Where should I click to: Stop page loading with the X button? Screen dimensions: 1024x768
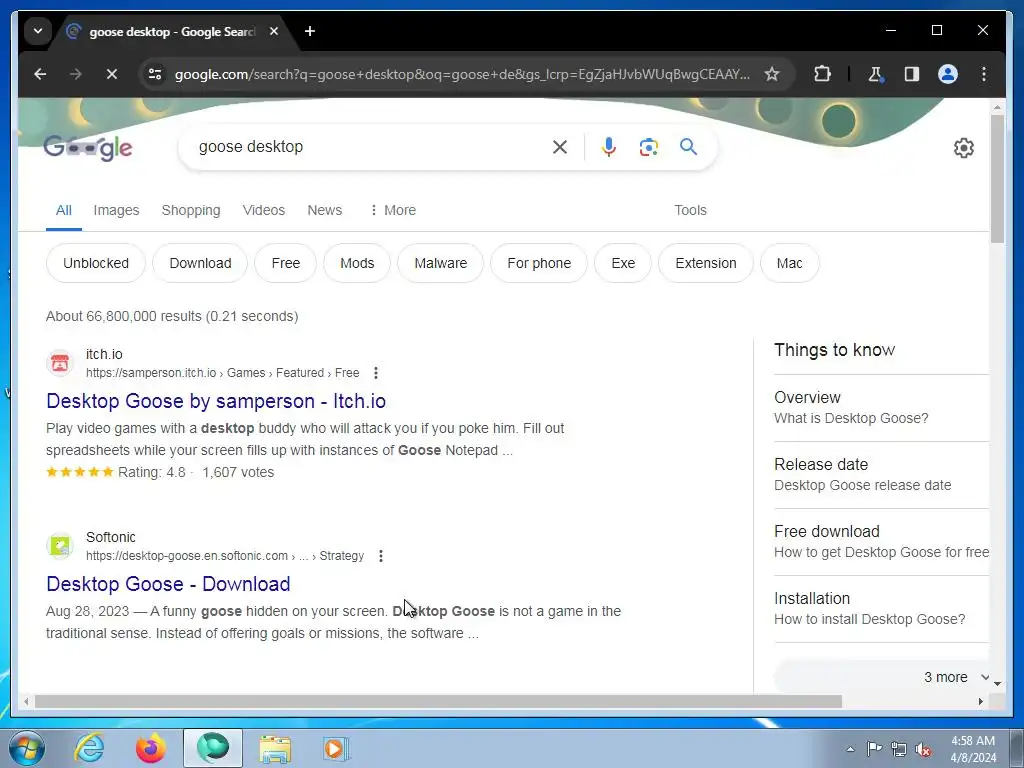pos(112,74)
